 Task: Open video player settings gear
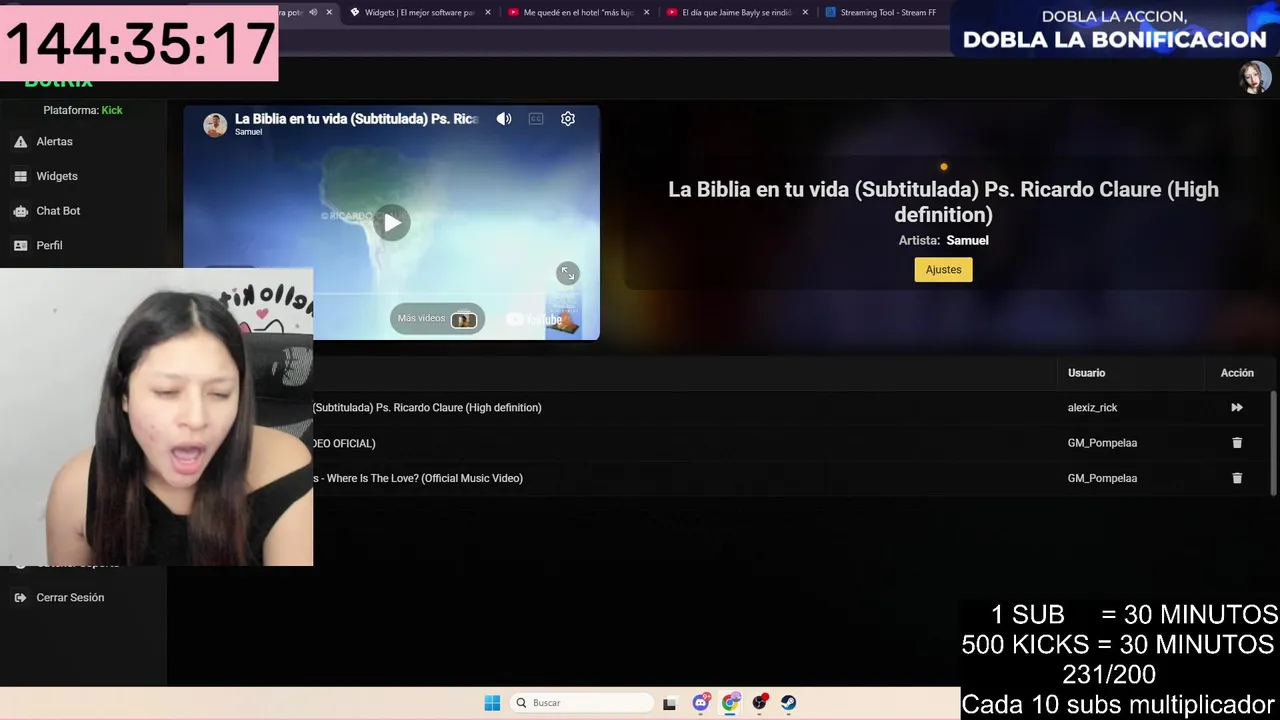click(x=568, y=119)
